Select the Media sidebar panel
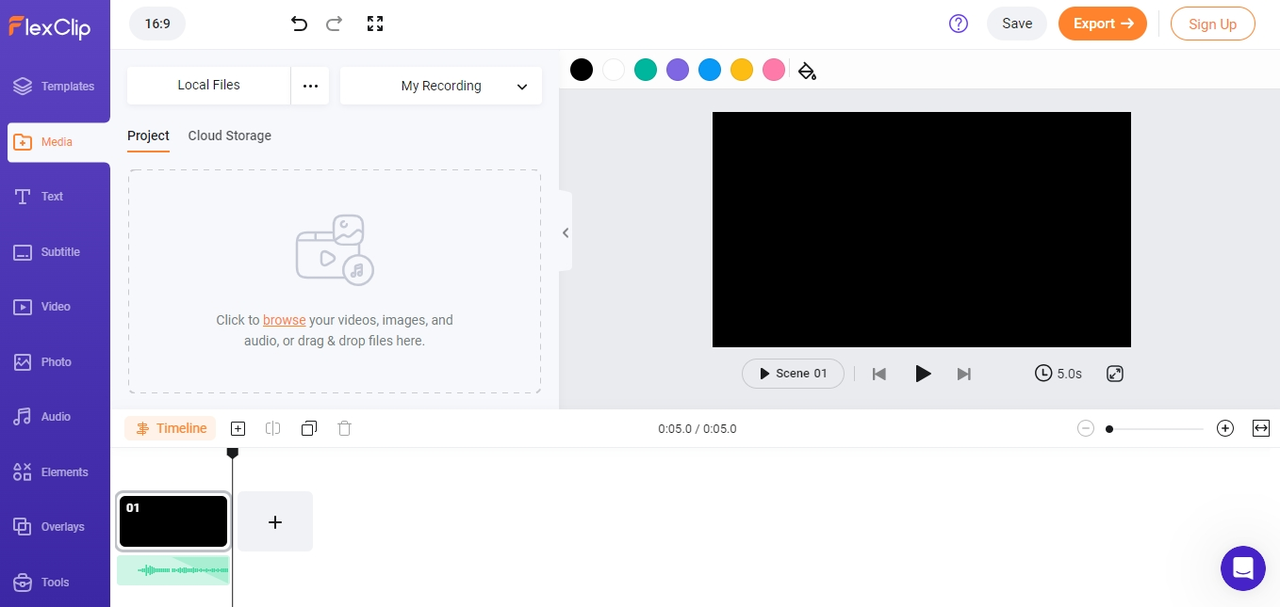1280x607 pixels. 58,142
